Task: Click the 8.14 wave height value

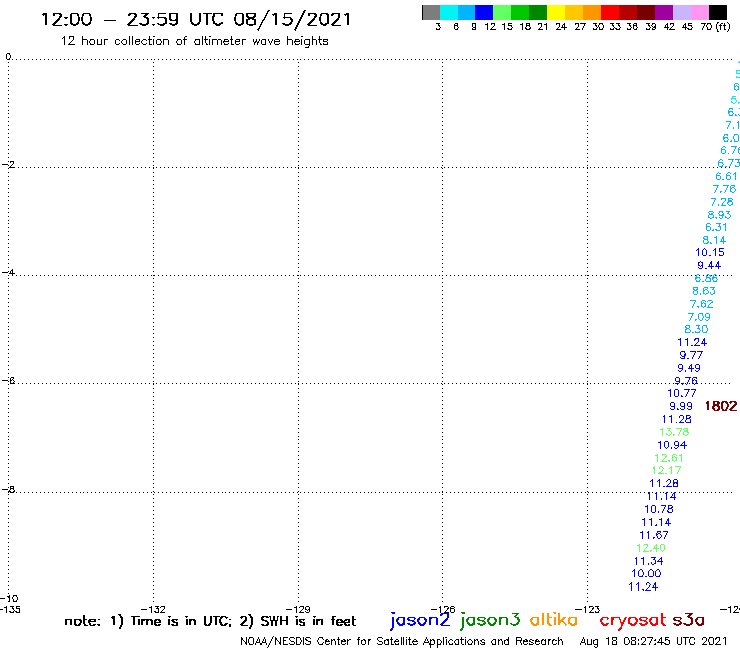Action: point(714,240)
